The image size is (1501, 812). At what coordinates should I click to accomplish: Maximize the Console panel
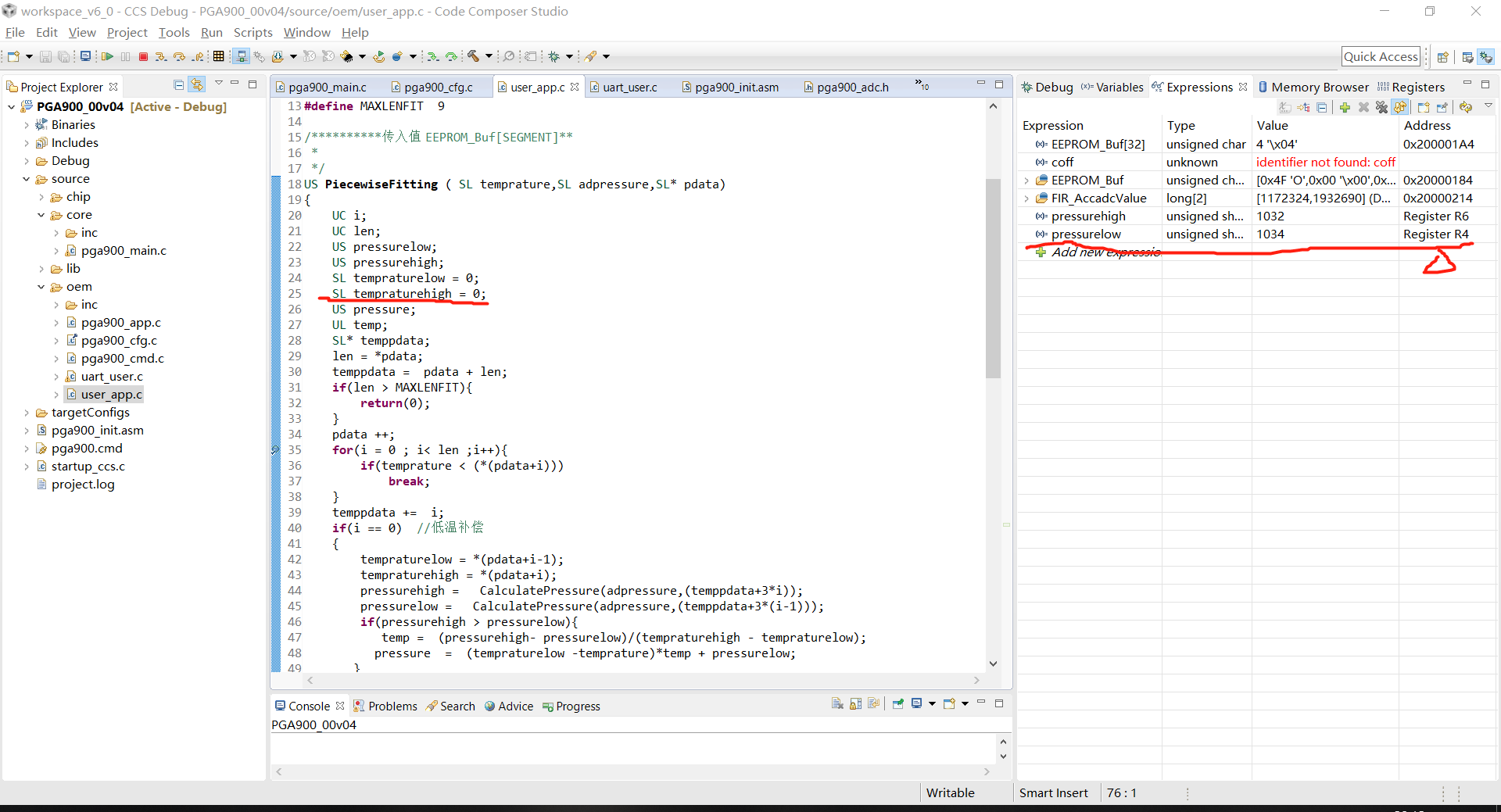999,703
